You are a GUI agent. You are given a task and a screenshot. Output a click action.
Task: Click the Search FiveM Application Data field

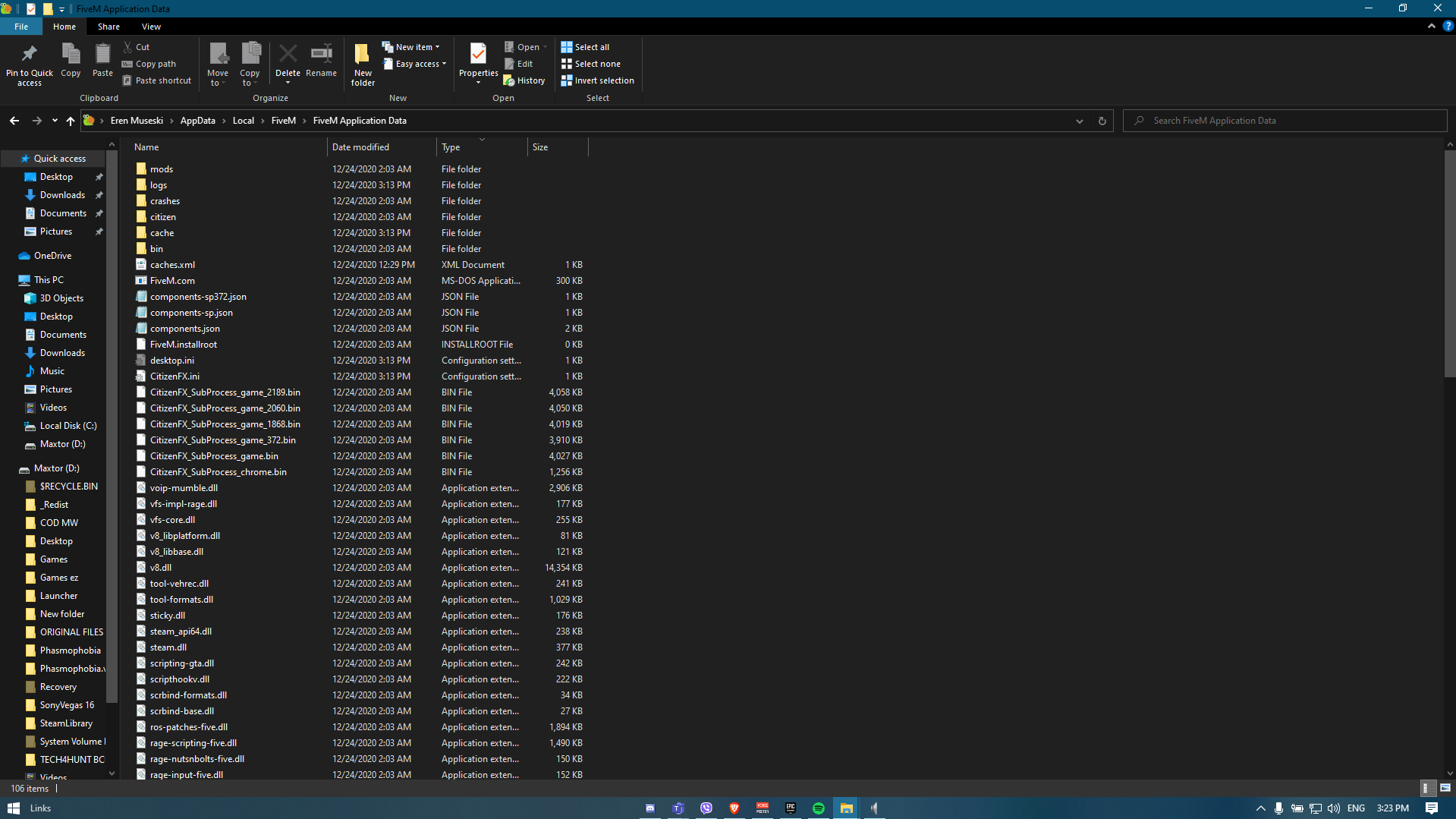[x=1285, y=121]
